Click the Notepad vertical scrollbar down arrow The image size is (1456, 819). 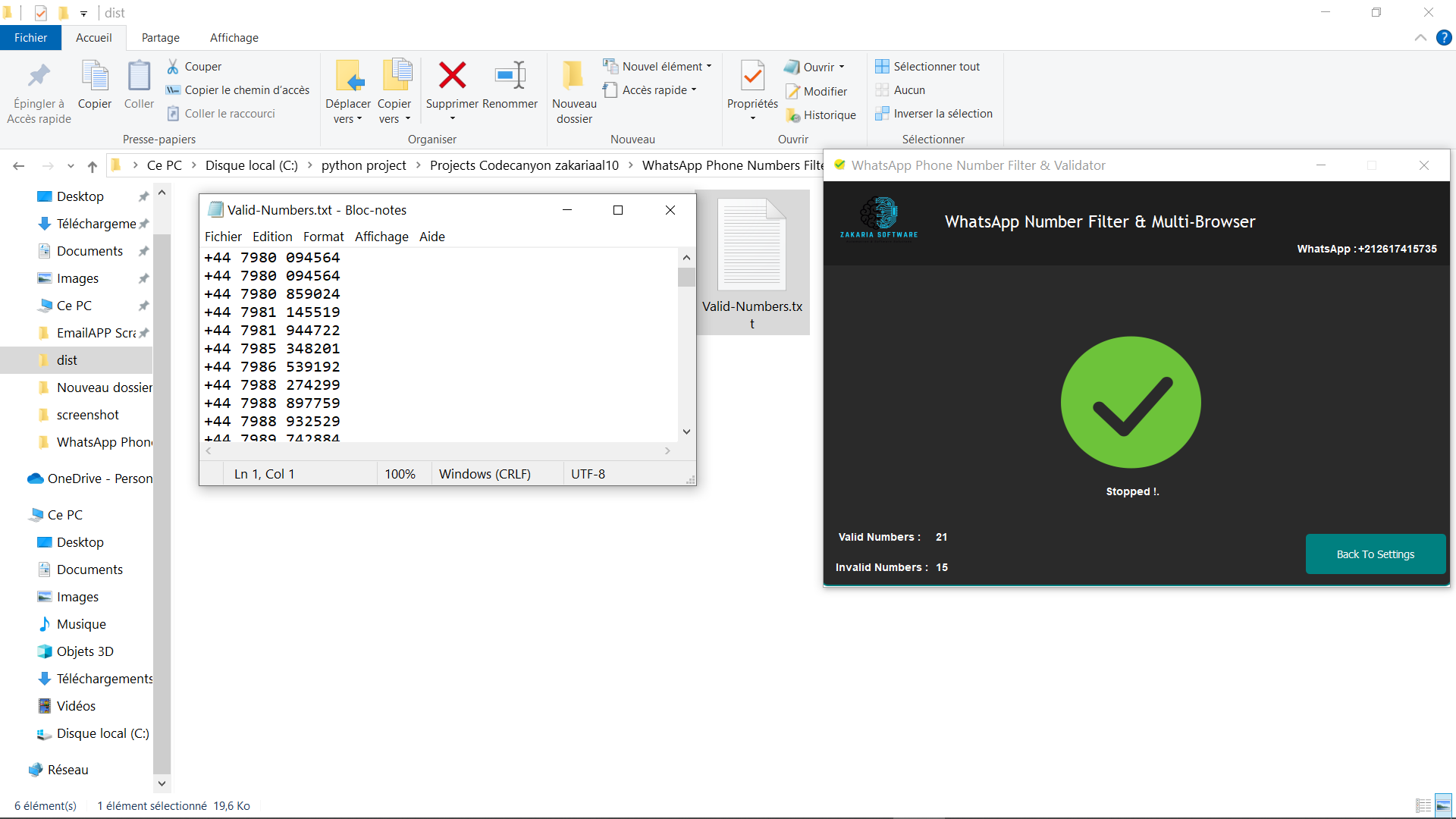(x=686, y=431)
